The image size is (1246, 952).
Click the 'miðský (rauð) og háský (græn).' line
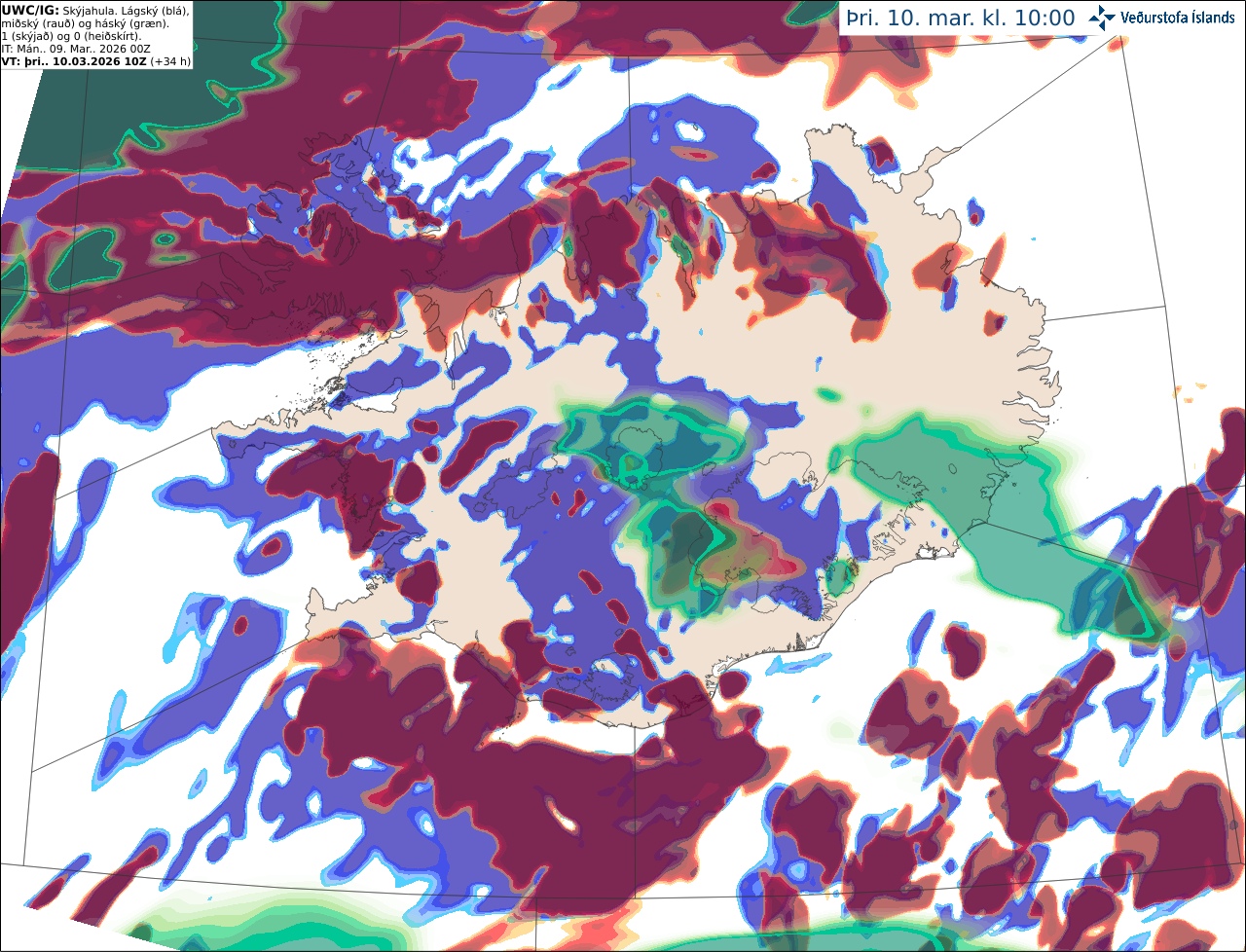click(85, 22)
